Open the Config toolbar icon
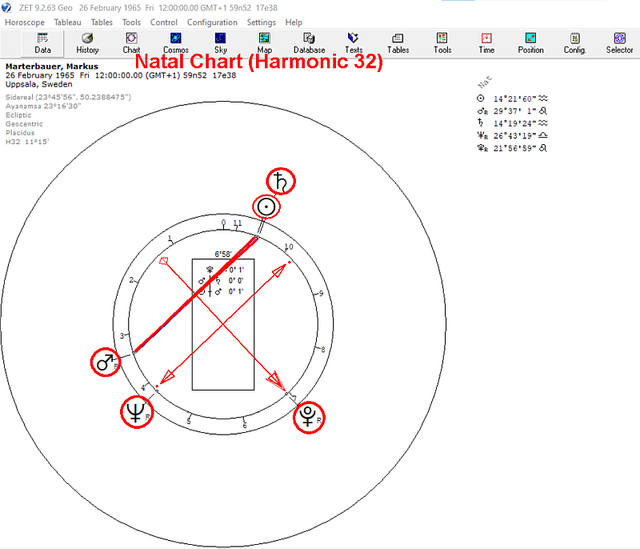 575,43
